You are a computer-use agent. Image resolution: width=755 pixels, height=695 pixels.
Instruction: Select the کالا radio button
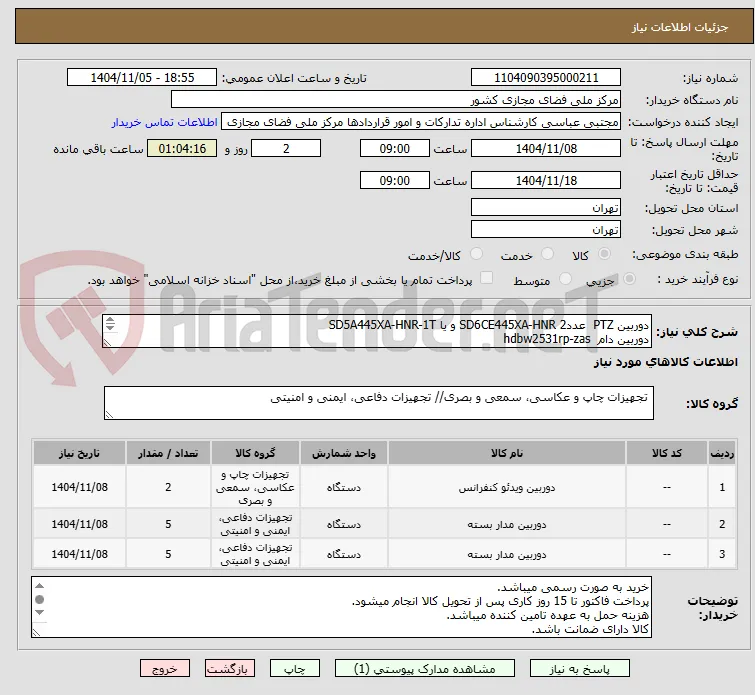point(604,254)
